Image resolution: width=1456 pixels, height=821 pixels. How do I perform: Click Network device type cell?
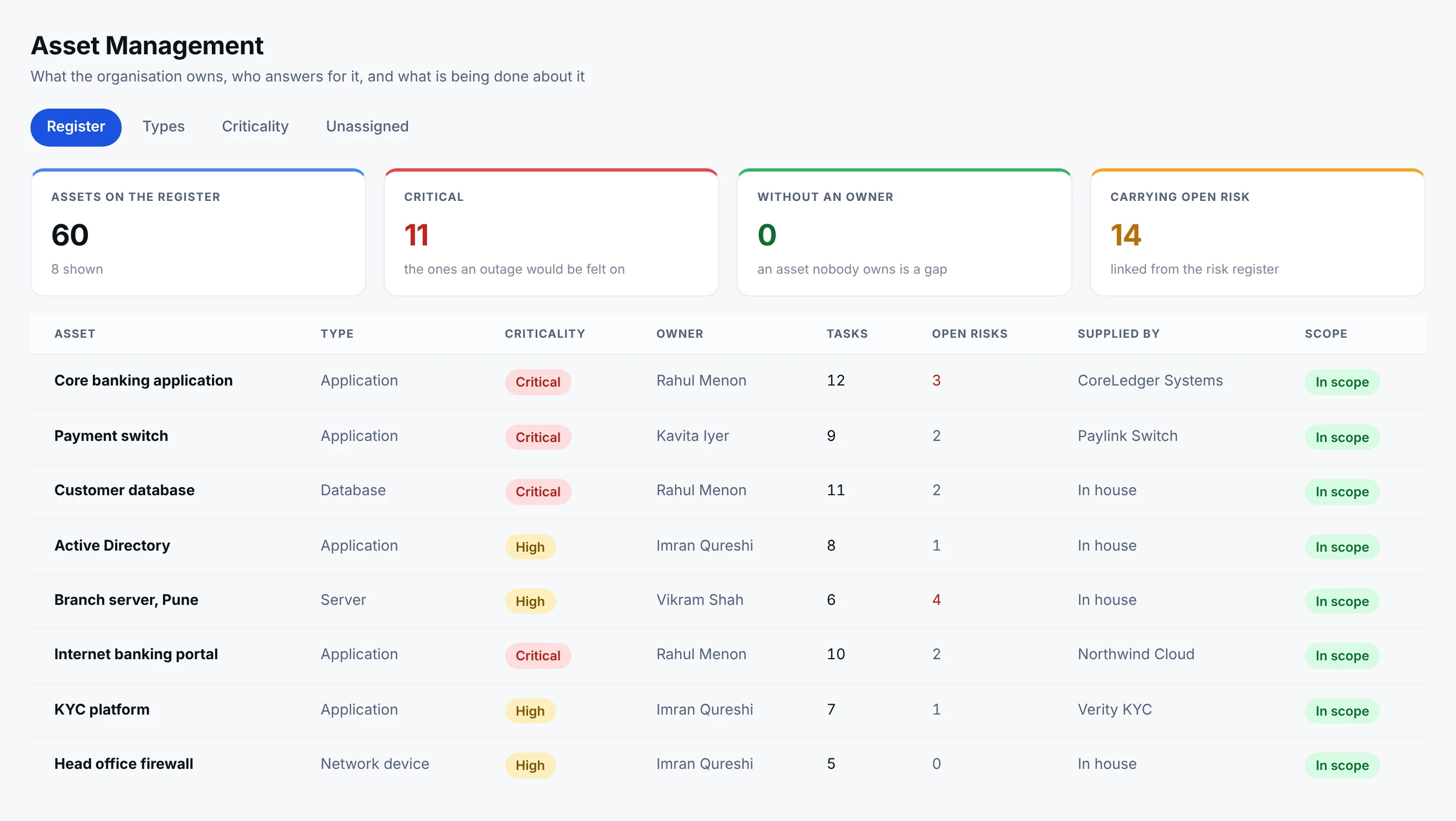pos(375,764)
